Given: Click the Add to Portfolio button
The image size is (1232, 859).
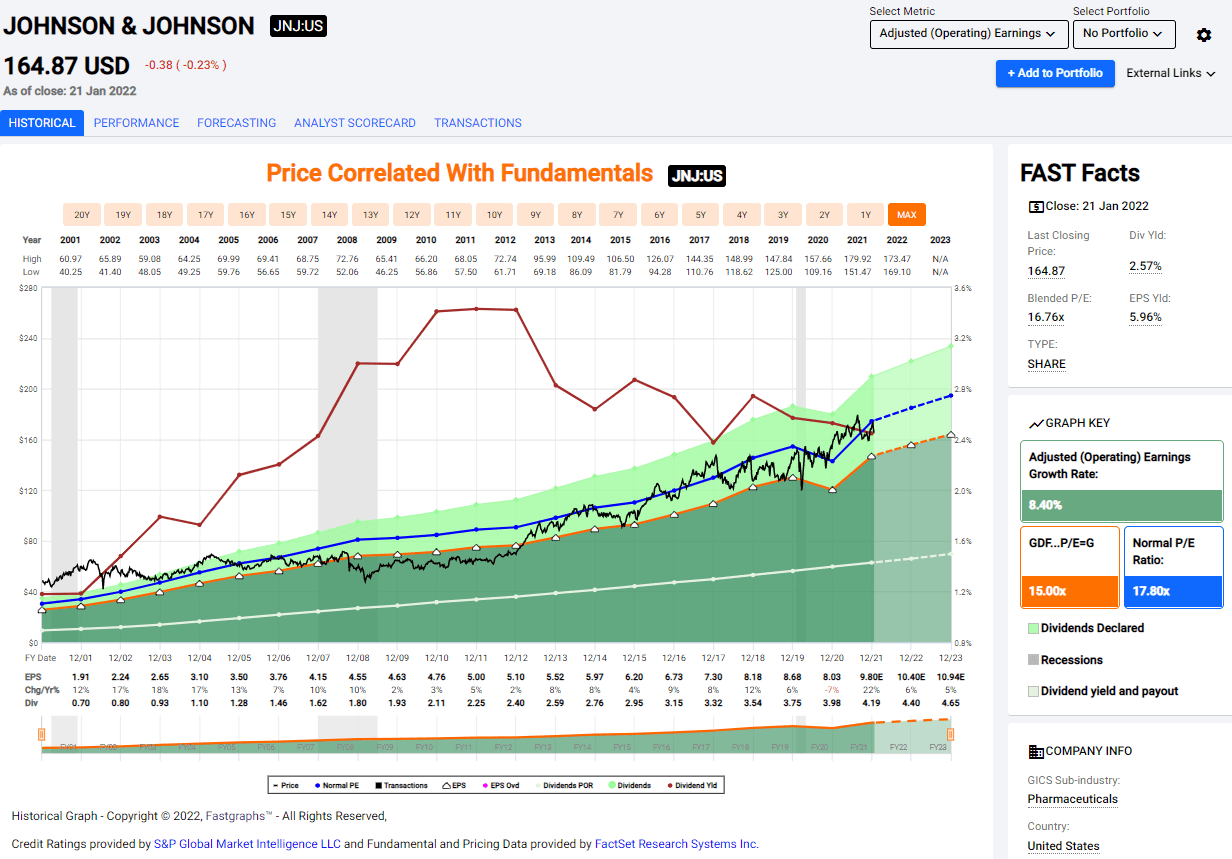Looking at the screenshot, I should [1055, 73].
